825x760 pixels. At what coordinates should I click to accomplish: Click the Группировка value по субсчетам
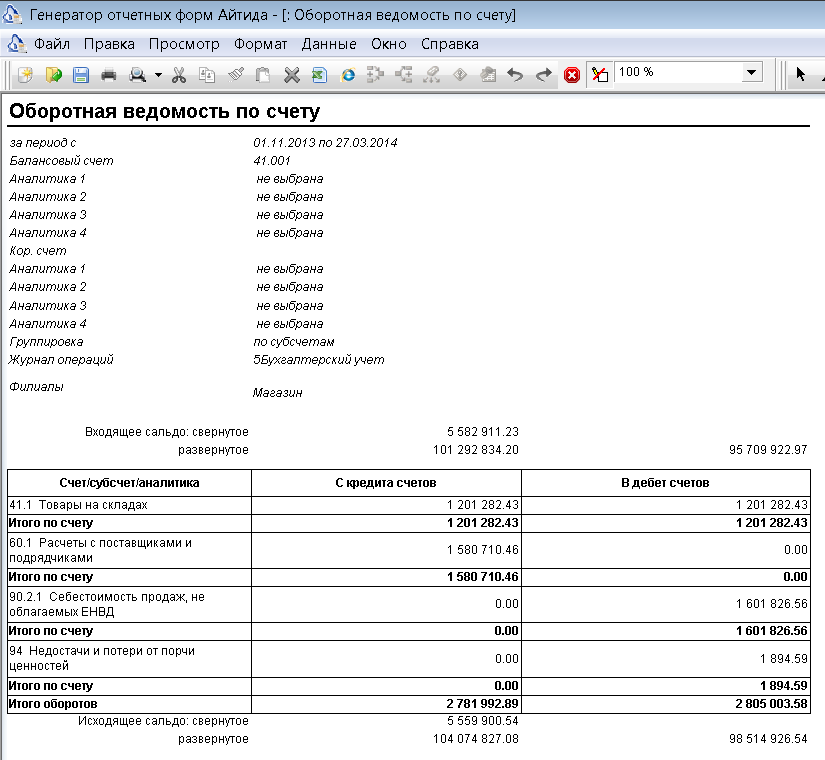(294, 342)
